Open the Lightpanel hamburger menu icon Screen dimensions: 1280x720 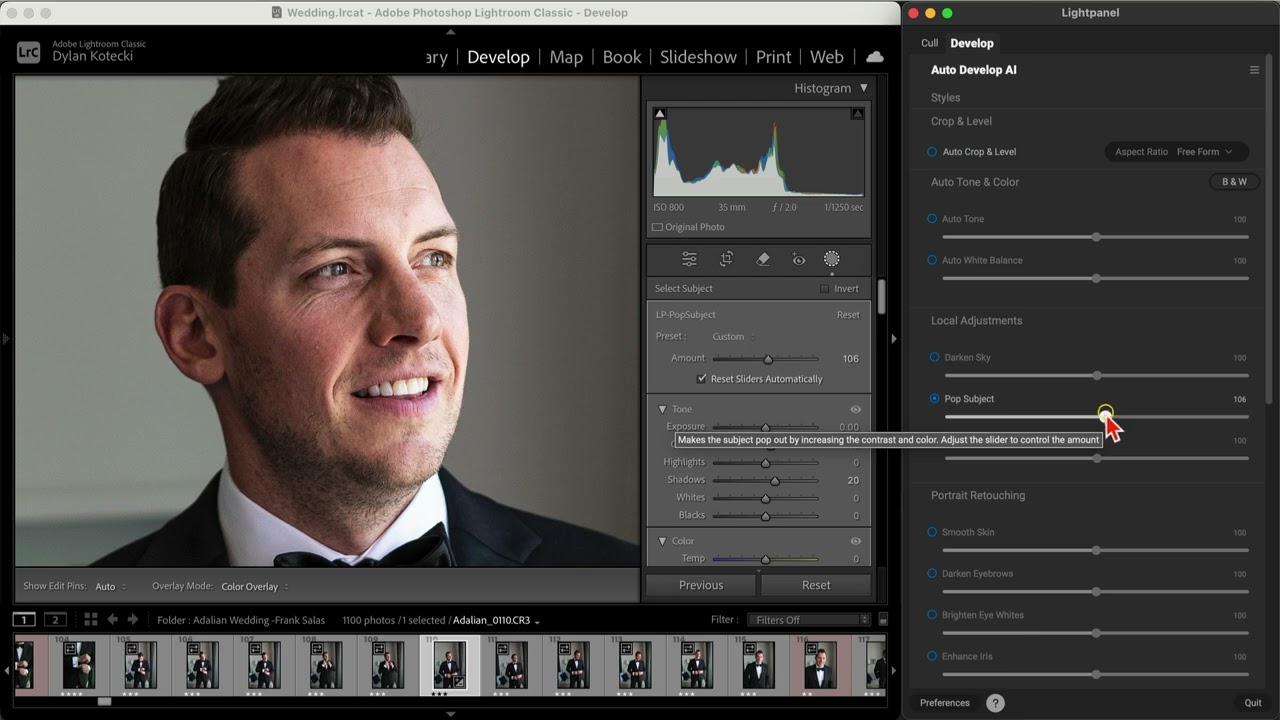click(1254, 70)
